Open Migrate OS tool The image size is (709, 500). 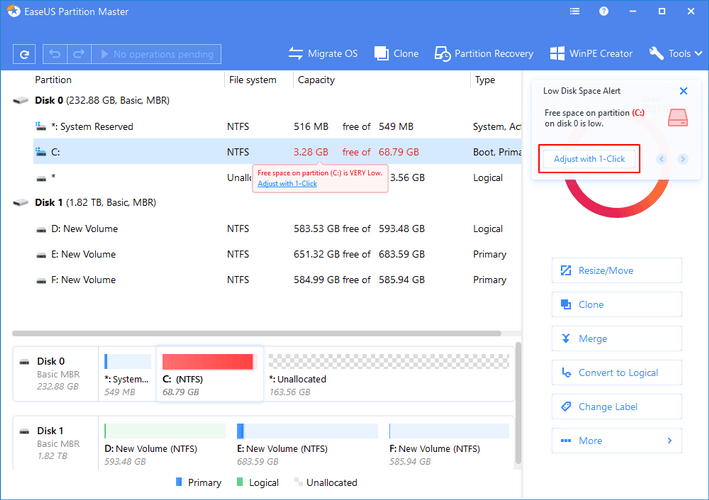pyautogui.click(x=325, y=53)
